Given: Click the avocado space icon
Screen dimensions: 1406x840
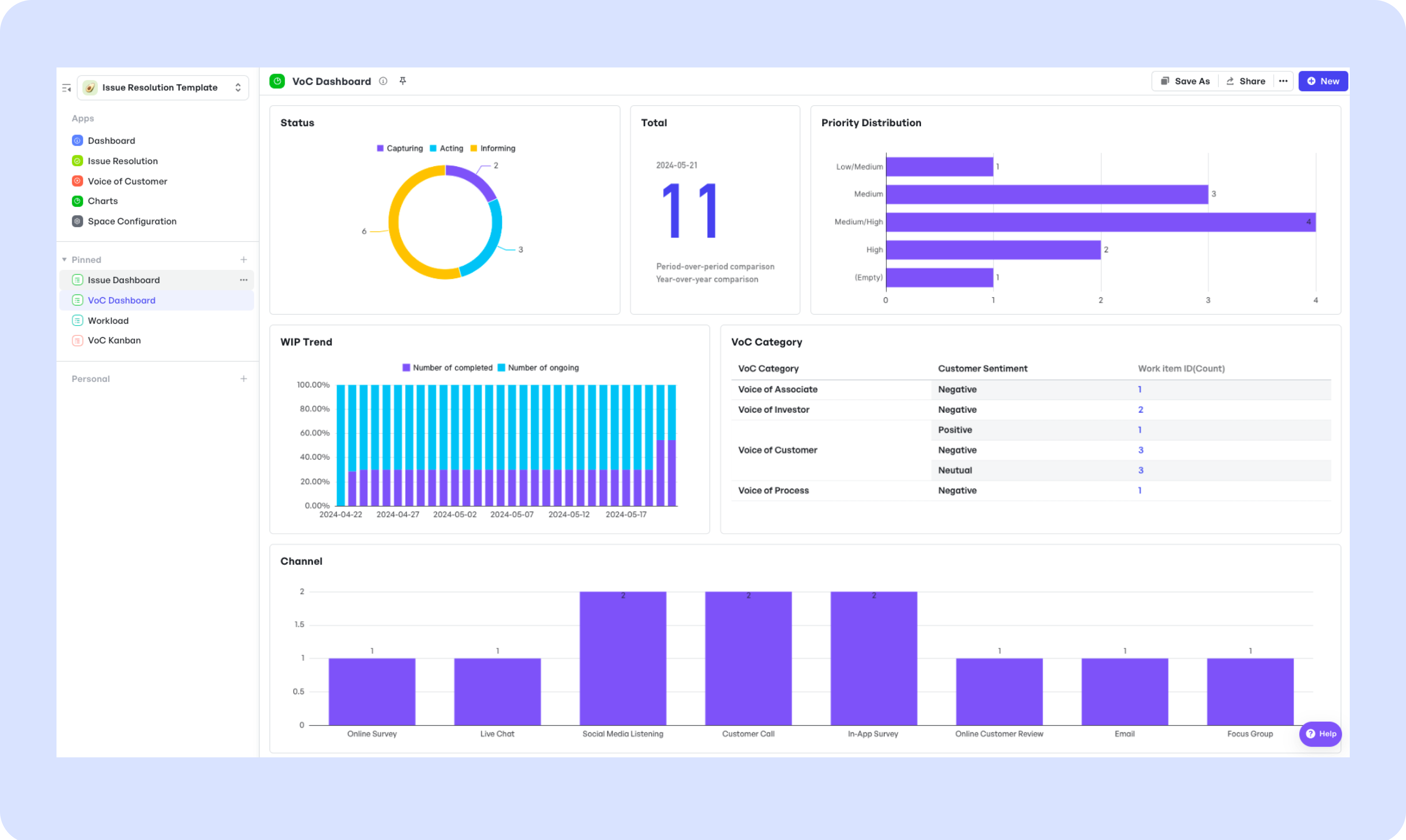Looking at the screenshot, I should pos(89,88).
